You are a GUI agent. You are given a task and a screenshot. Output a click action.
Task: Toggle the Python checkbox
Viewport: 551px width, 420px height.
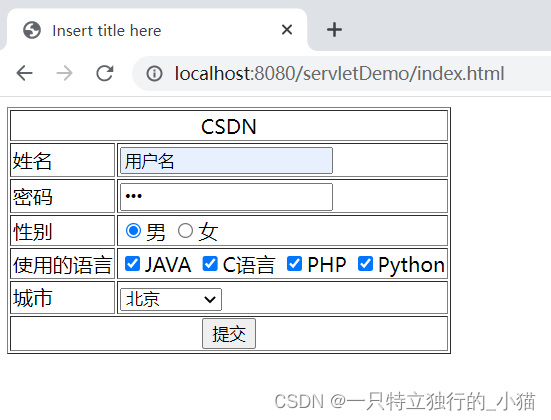(x=365, y=264)
